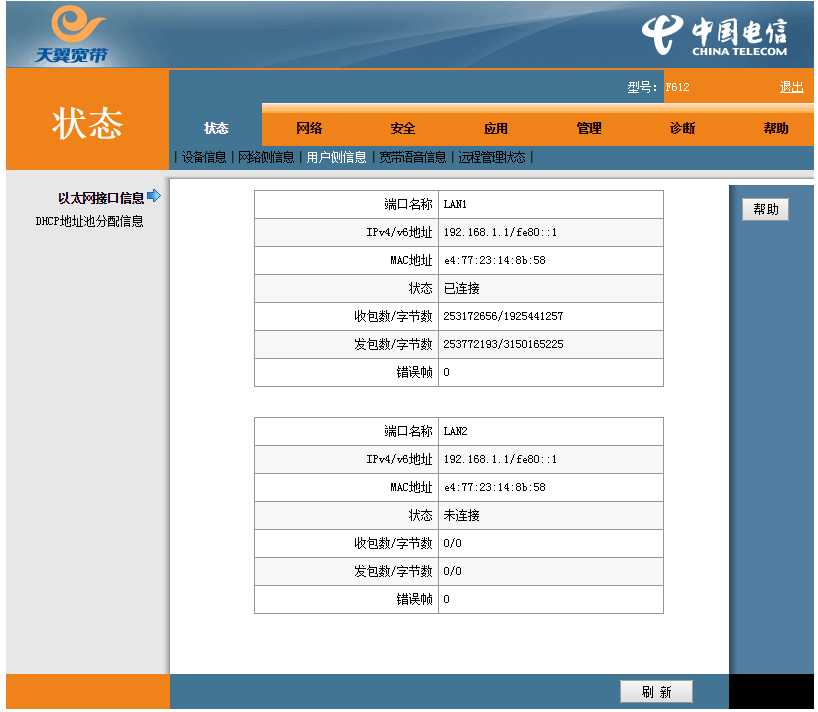Click the 天翼宽带 logo
Screen dimensions: 818x712
click(72, 34)
